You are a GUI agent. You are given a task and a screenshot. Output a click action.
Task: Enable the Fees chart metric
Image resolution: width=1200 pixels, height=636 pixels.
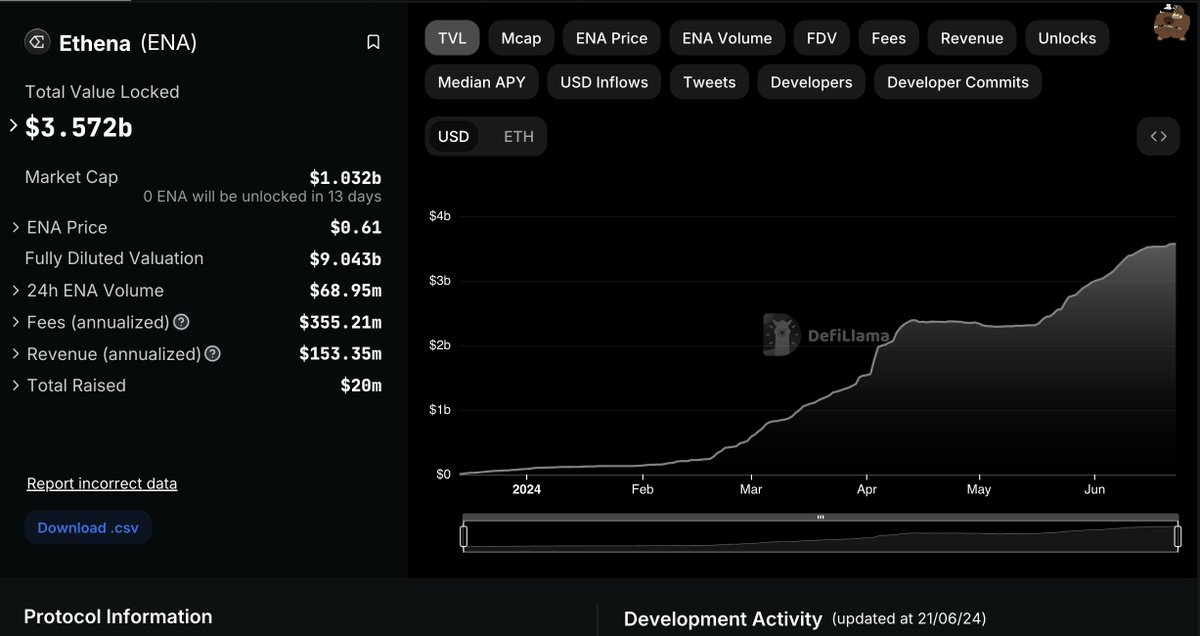889,38
